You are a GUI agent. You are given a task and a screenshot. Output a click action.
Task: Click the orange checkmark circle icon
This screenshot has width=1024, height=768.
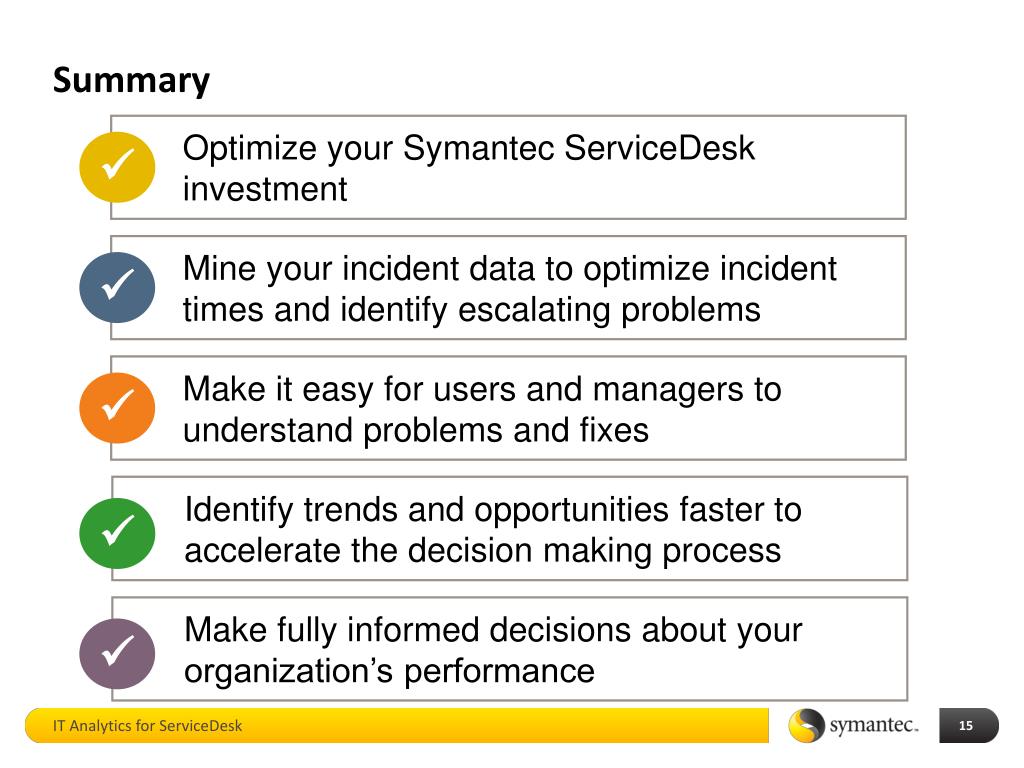tap(117, 408)
